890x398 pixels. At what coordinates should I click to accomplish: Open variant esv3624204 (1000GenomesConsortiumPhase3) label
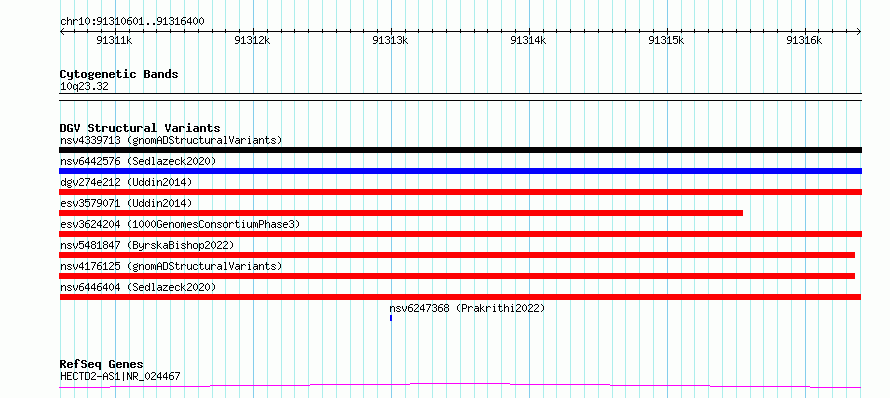coord(180,224)
